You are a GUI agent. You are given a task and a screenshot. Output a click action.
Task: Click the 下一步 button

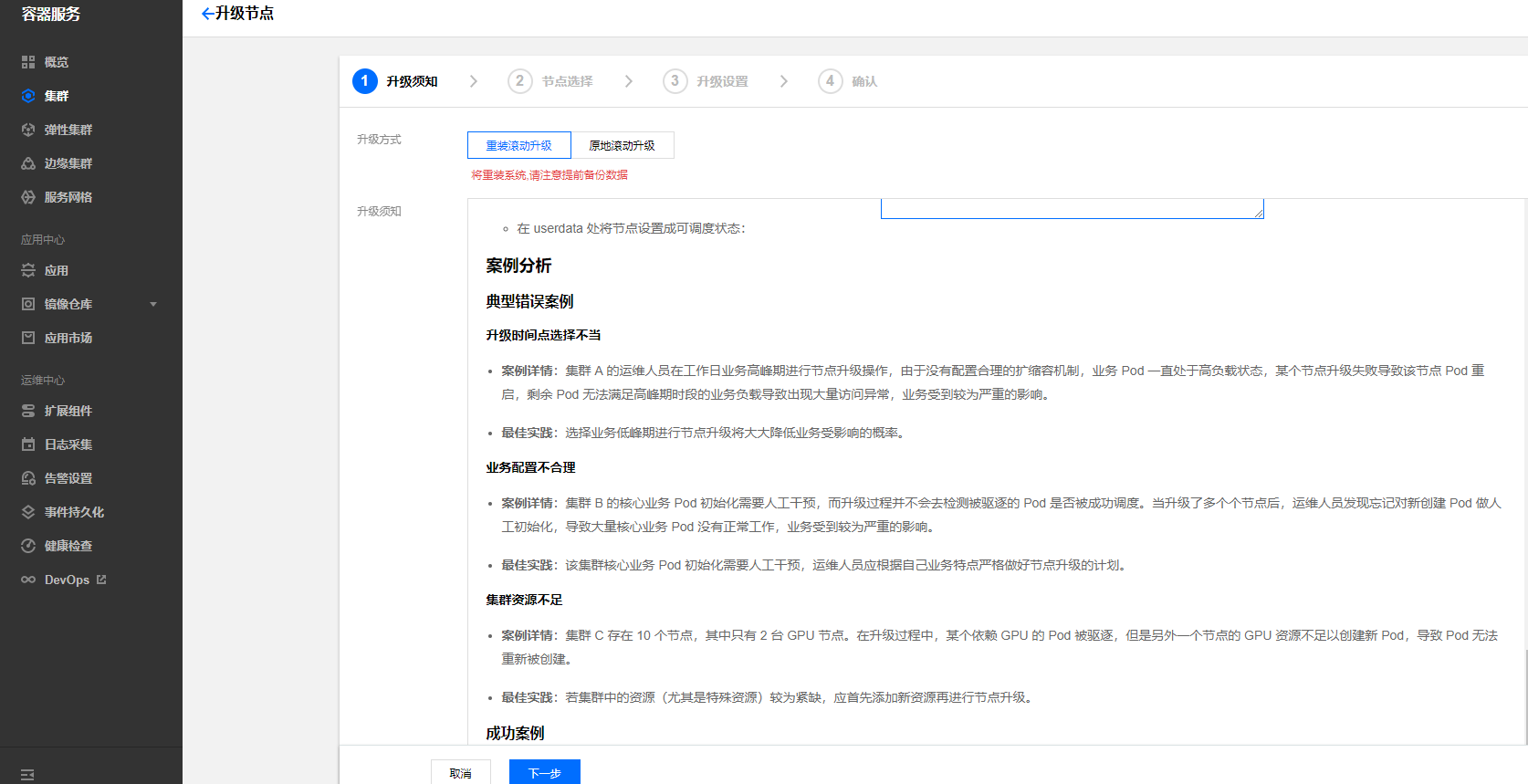(x=545, y=773)
